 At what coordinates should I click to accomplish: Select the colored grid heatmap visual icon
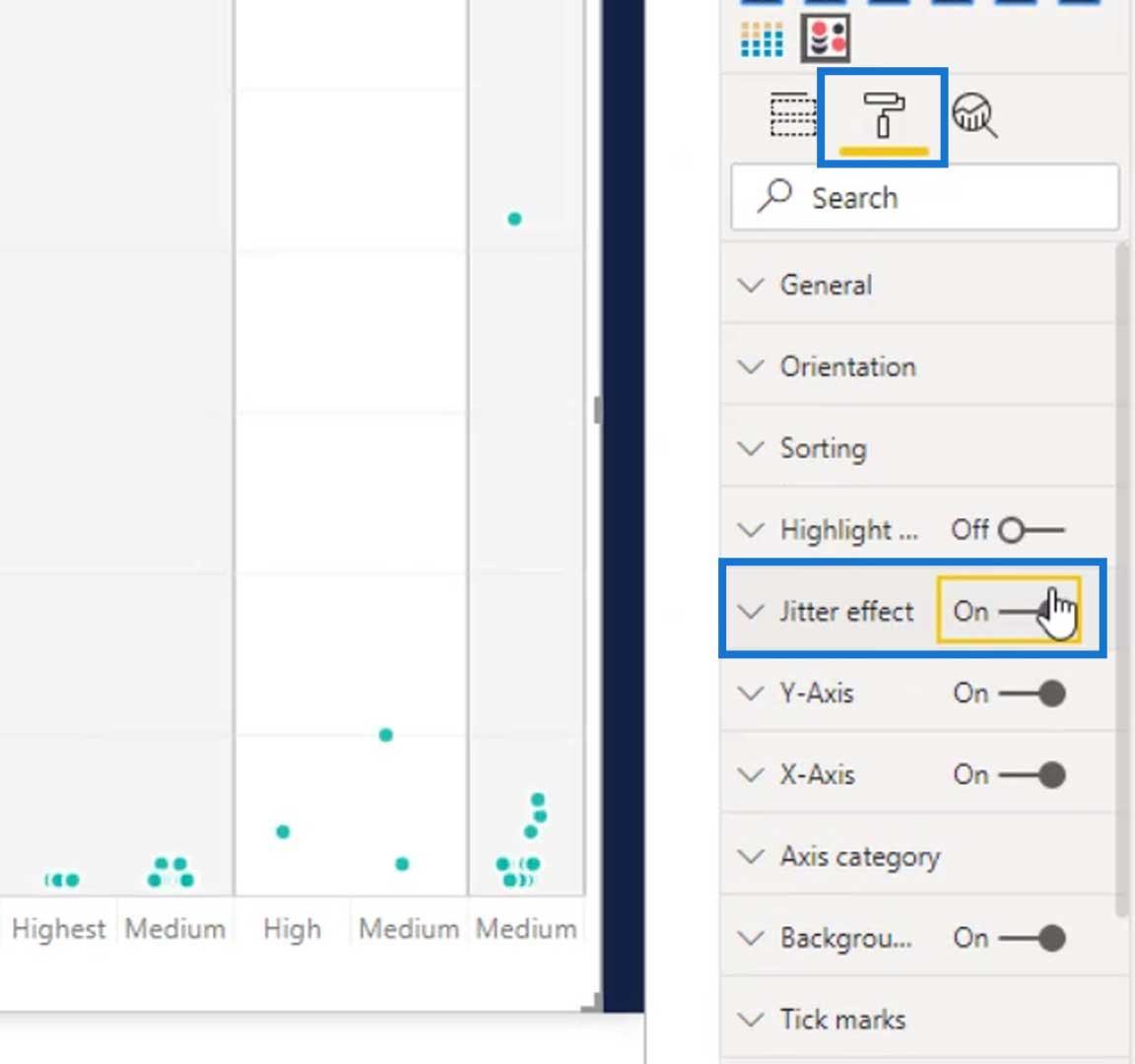(762, 39)
